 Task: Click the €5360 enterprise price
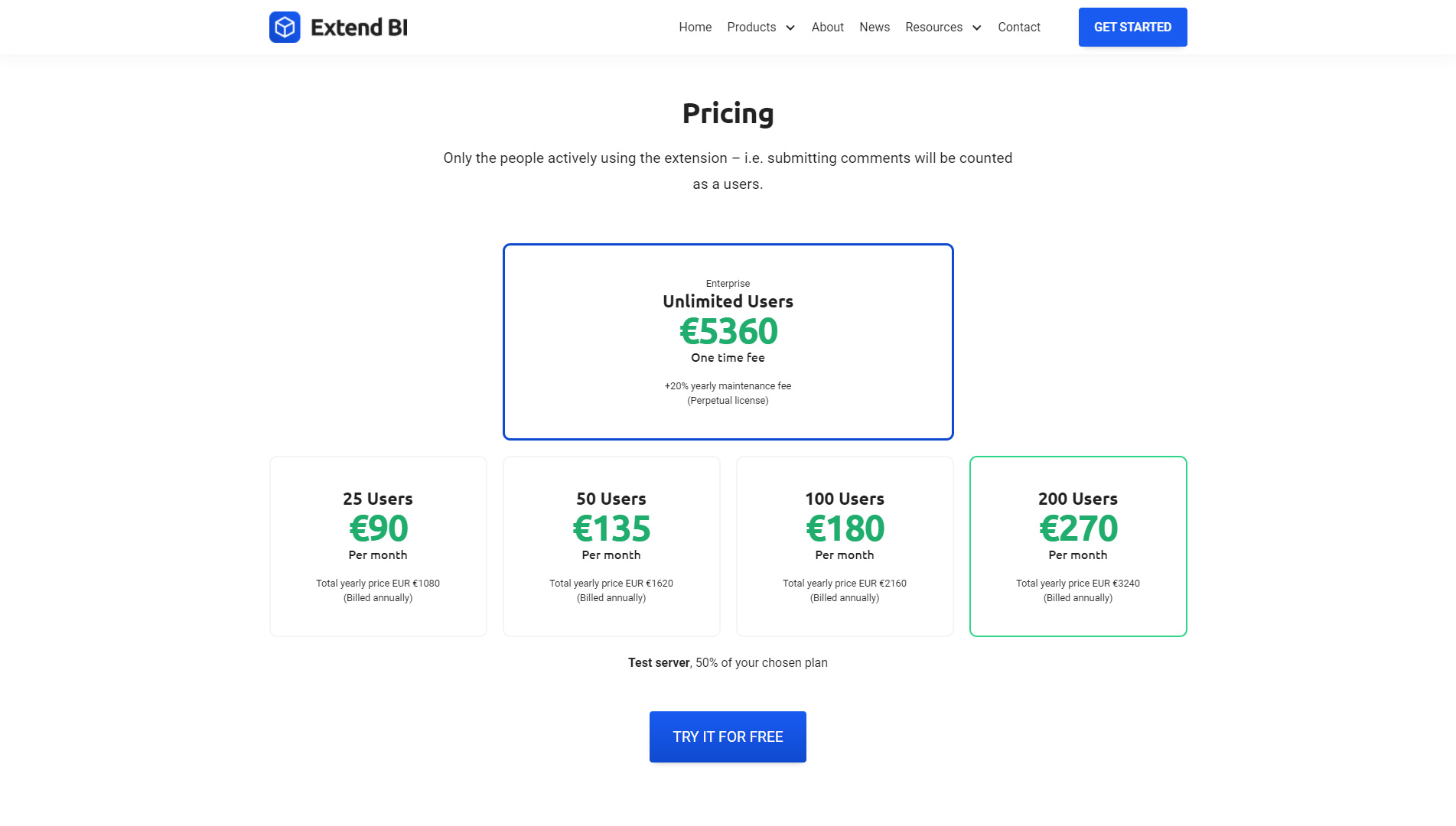(728, 331)
